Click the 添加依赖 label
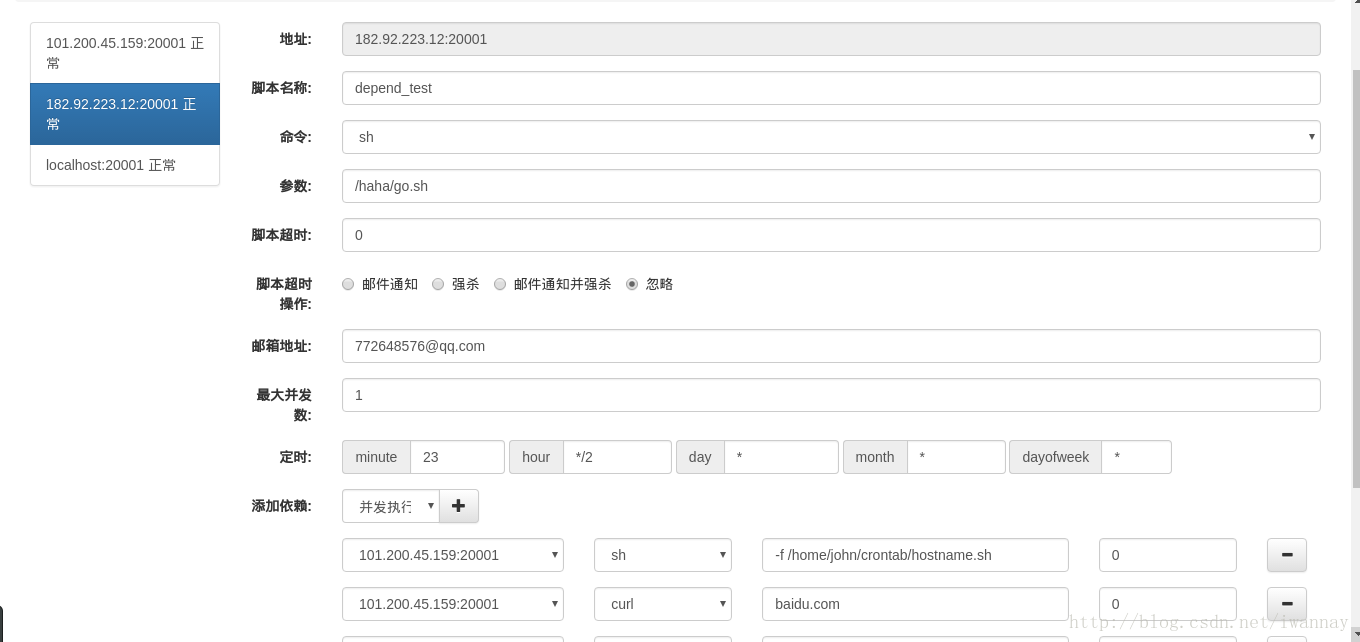Image resolution: width=1360 pixels, height=642 pixels. (x=281, y=506)
